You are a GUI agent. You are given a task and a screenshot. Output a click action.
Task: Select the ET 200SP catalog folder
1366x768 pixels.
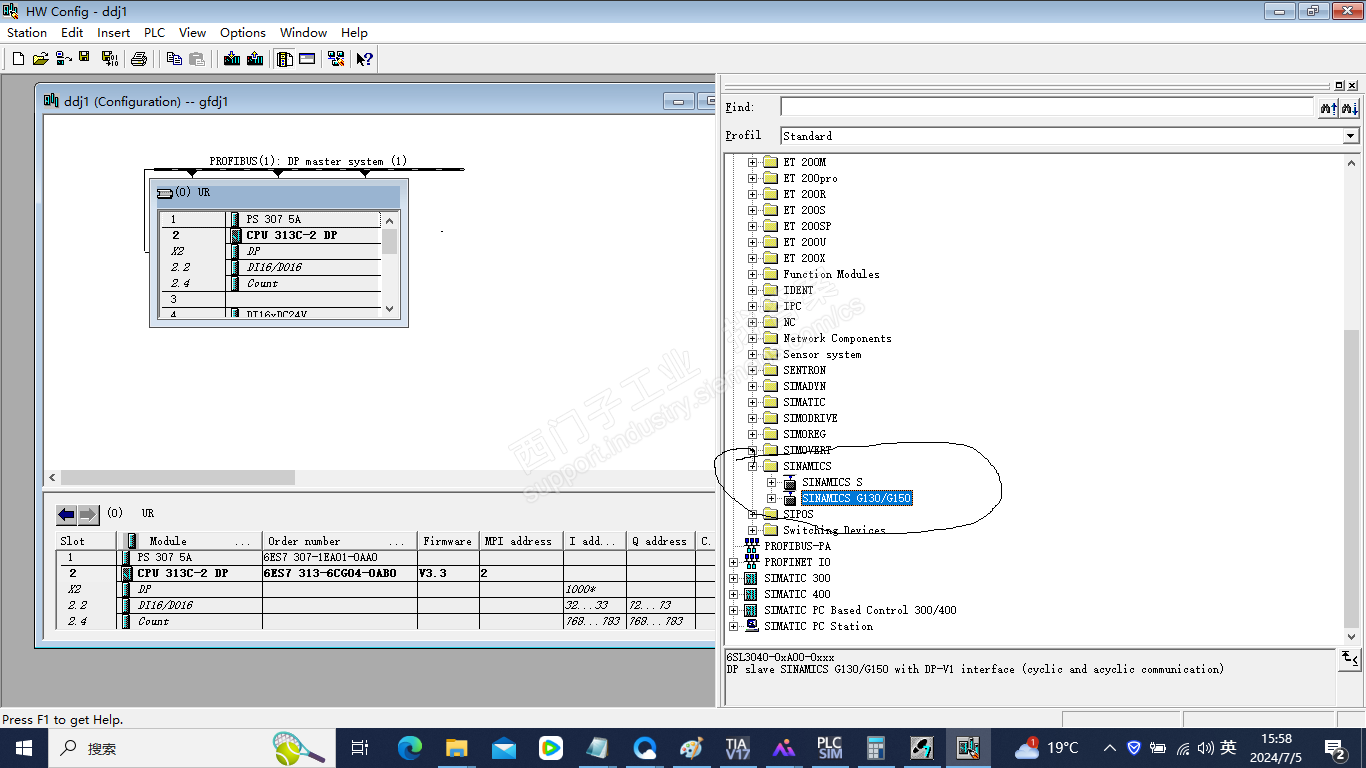(x=806, y=226)
